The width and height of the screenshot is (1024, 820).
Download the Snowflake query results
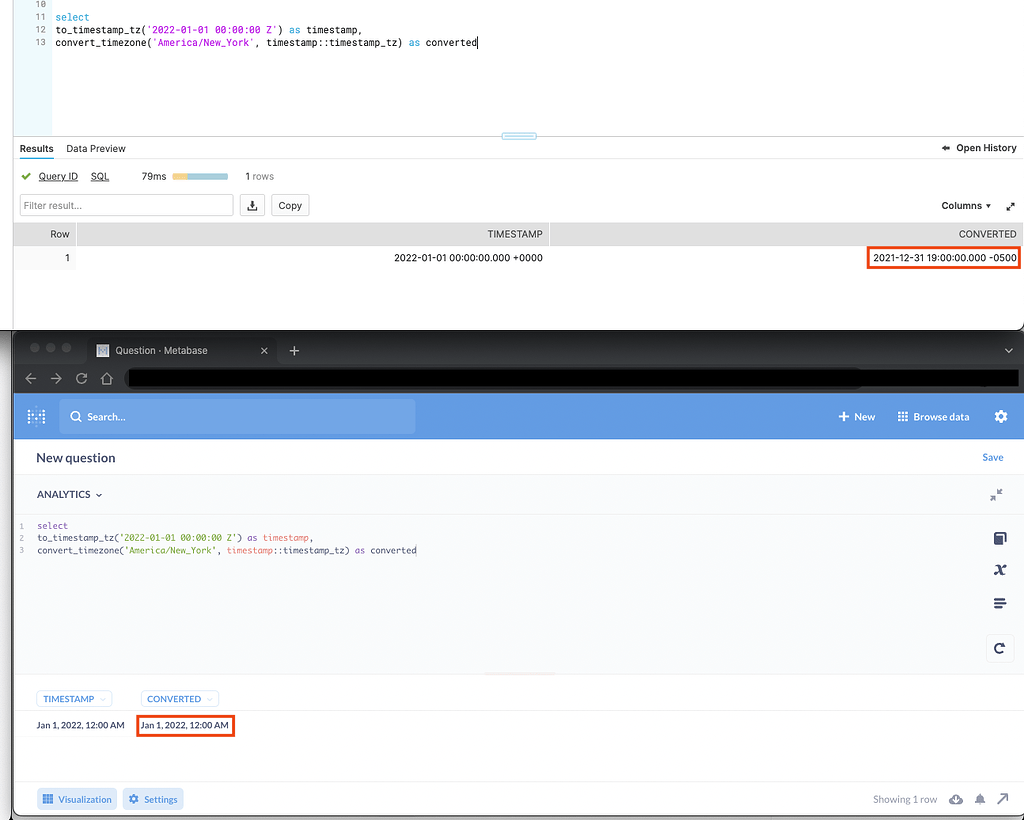click(x=253, y=205)
